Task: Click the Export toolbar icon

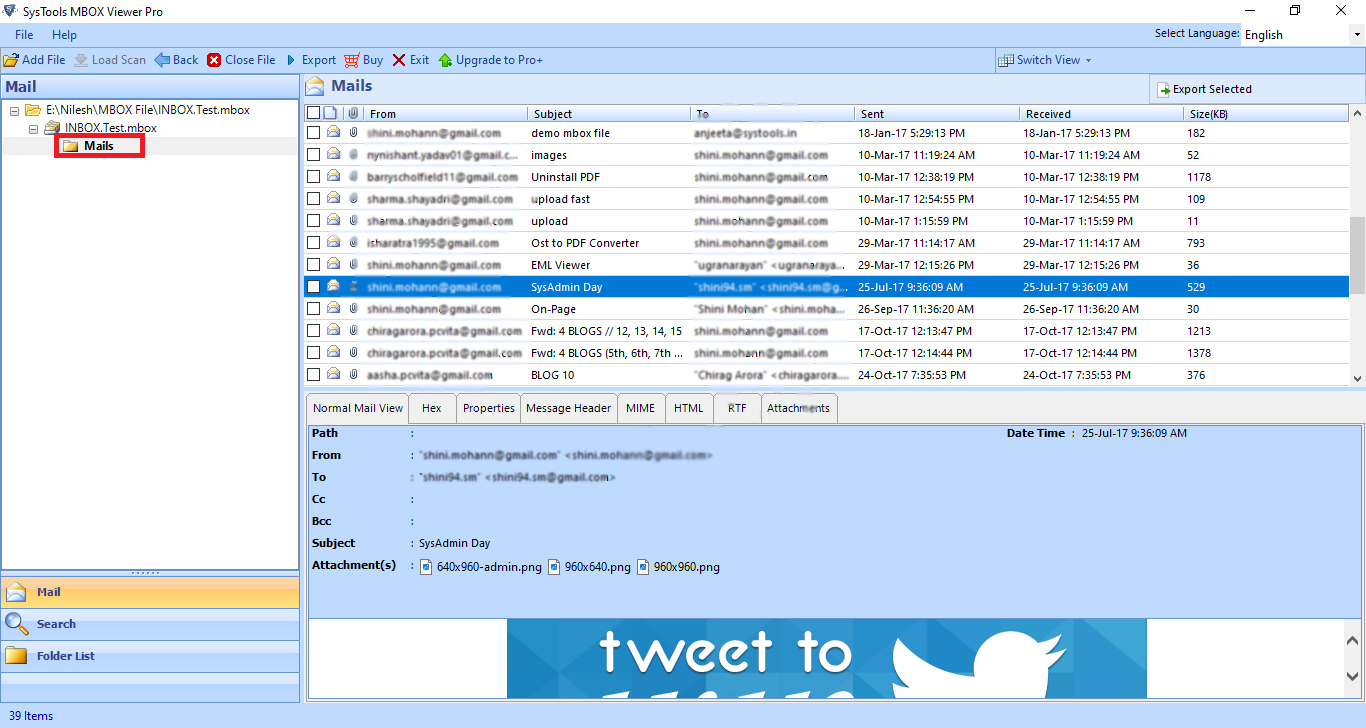Action: pos(291,60)
